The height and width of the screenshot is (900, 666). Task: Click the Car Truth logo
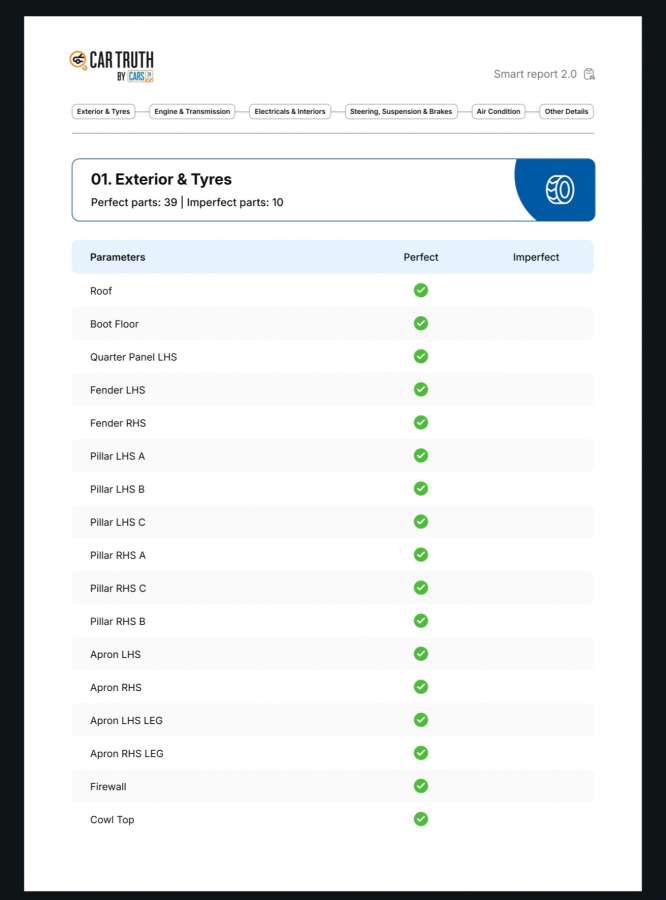pyautogui.click(x=111, y=67)
